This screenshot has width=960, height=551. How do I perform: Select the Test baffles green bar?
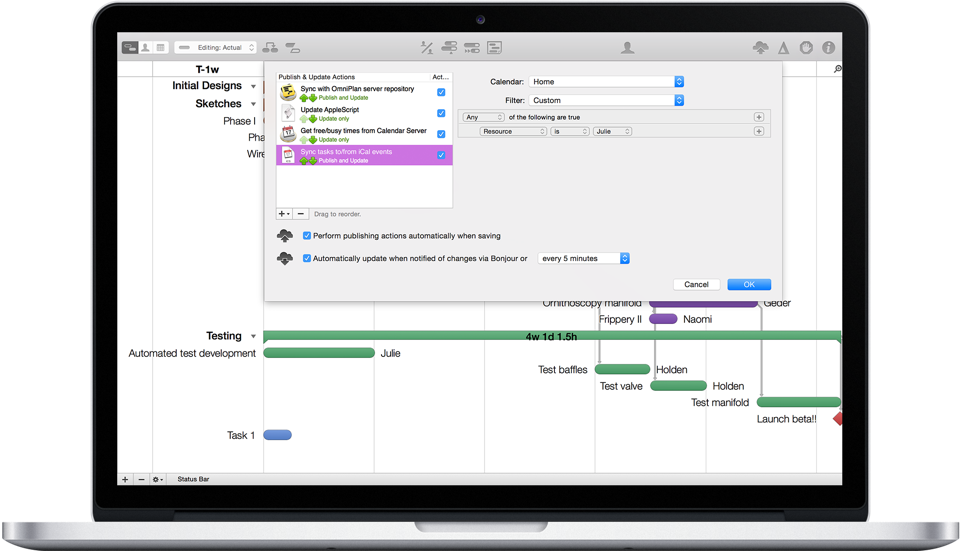(622, 369)
